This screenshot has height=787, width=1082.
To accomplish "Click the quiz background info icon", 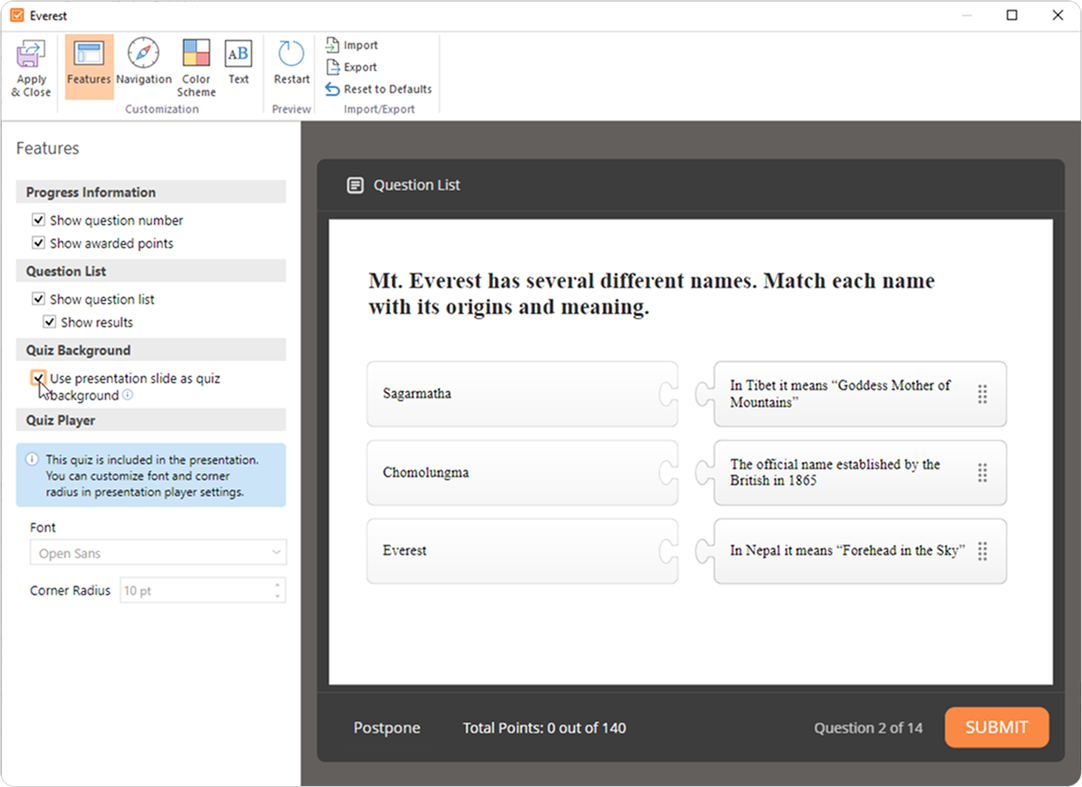I will tap(128, 395).
